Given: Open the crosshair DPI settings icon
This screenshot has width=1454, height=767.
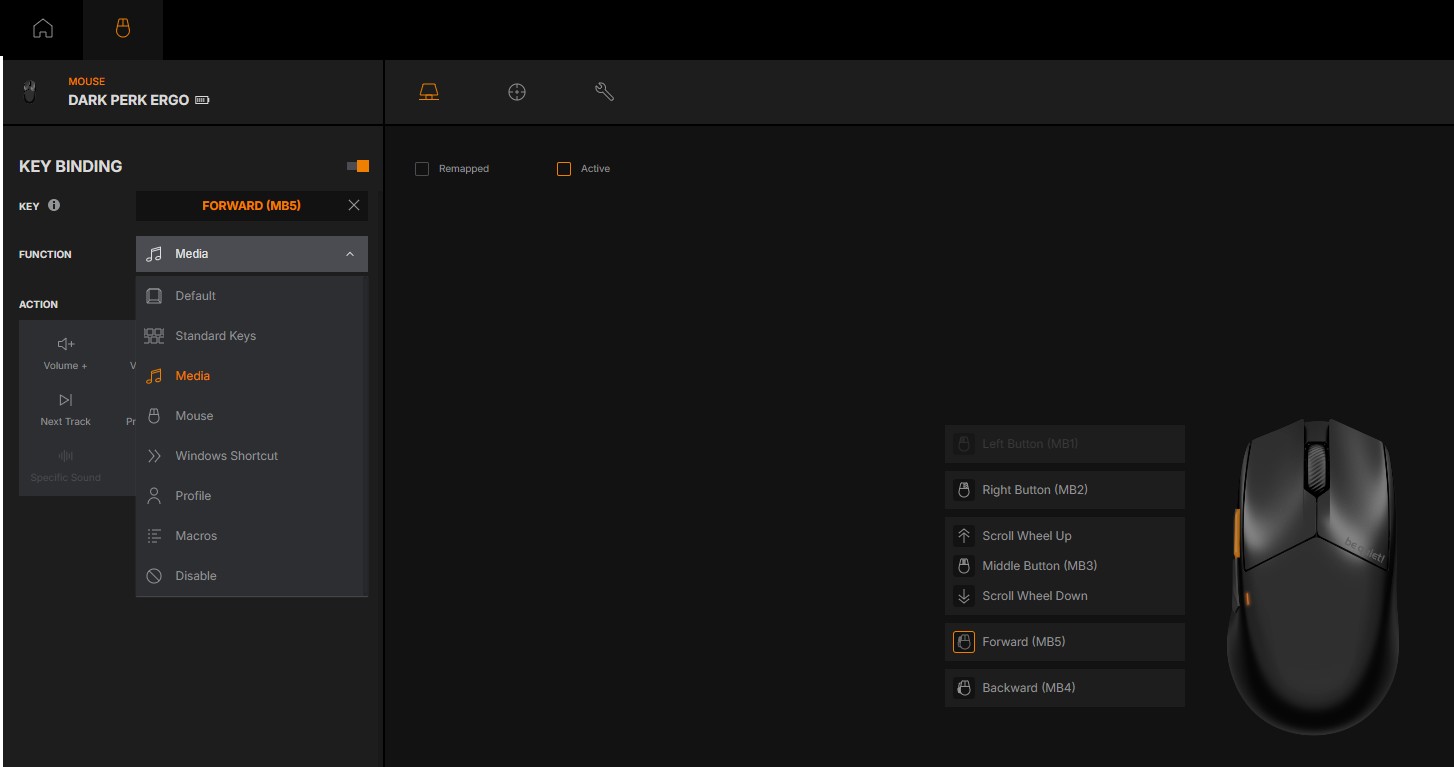Looking at the screenshot, I should pos(517,92).
